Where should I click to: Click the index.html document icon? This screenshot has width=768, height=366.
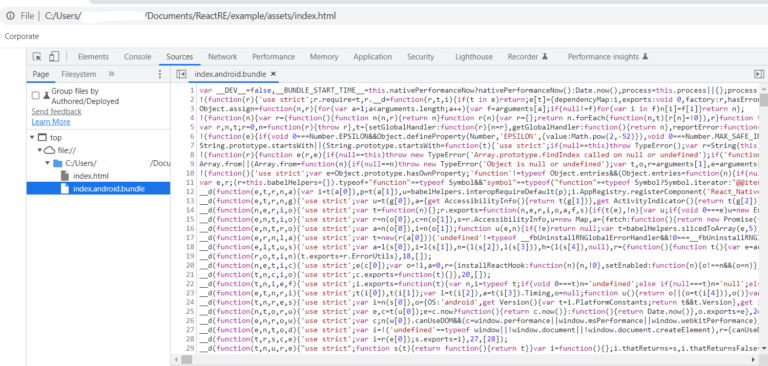[x=65, y=176]
